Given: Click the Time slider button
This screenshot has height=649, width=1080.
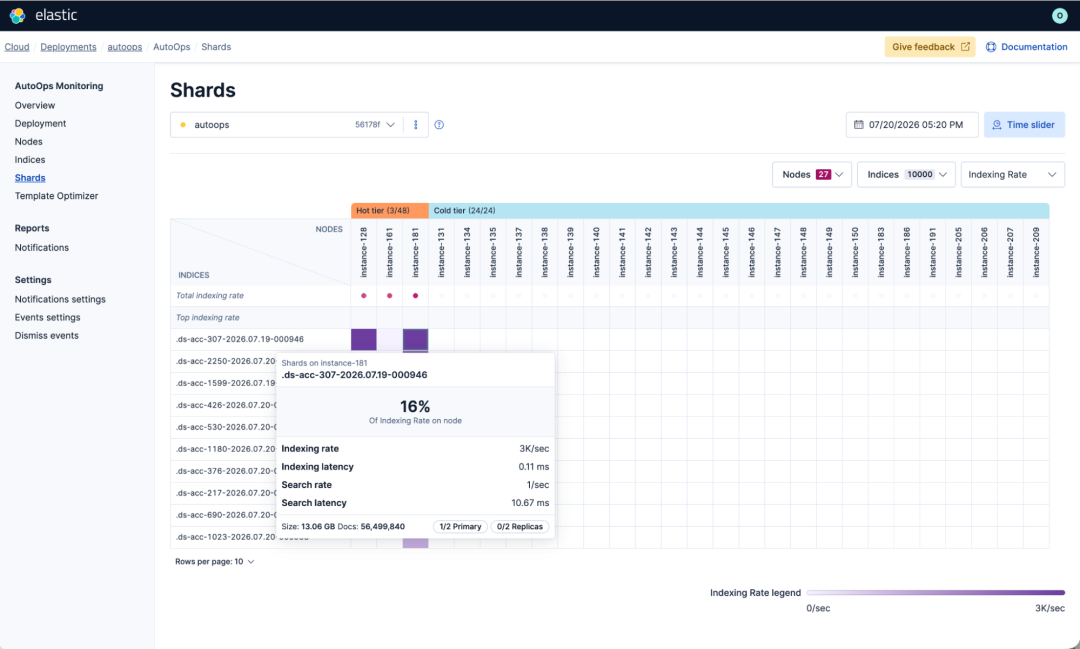Looking at the screenshot, I should 1024,125.
